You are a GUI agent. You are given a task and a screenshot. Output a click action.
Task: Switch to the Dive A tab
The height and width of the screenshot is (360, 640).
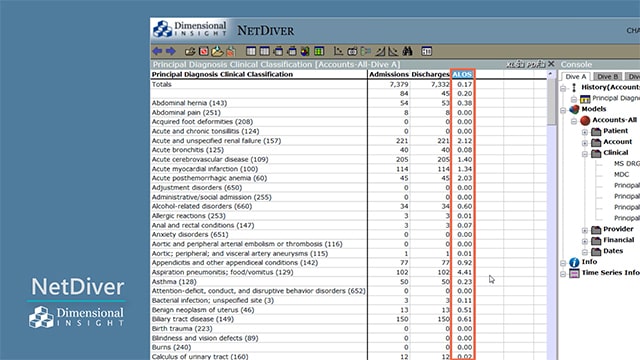[x=576, y=77]
